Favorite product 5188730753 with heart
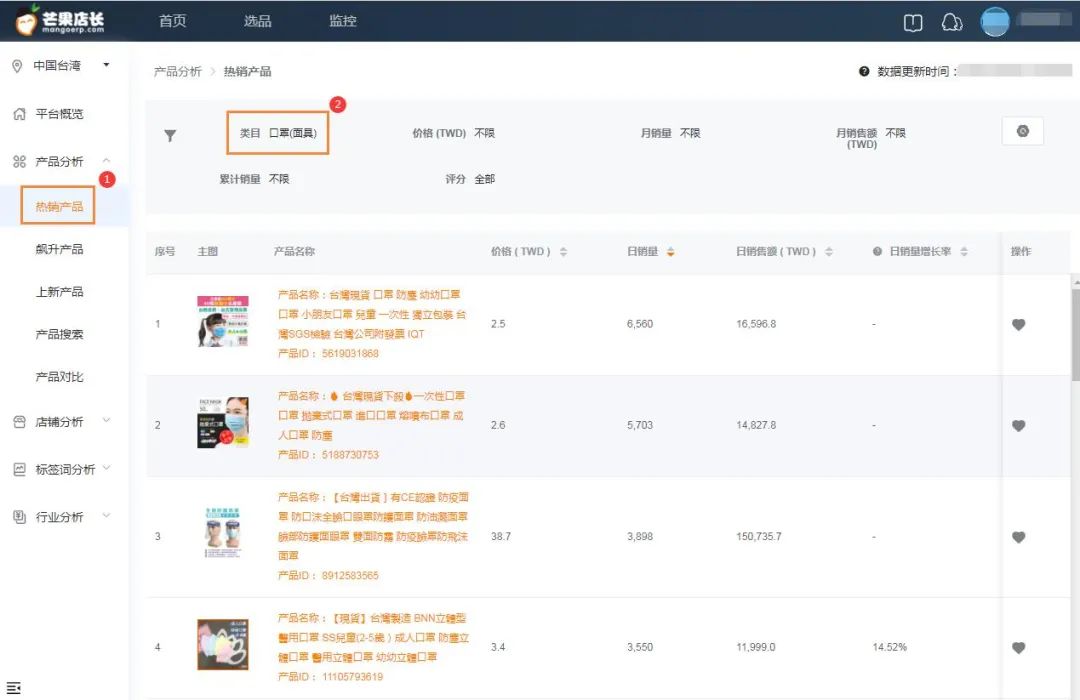The height and width of the screenshot is (700, 1080). [1019, 426]
